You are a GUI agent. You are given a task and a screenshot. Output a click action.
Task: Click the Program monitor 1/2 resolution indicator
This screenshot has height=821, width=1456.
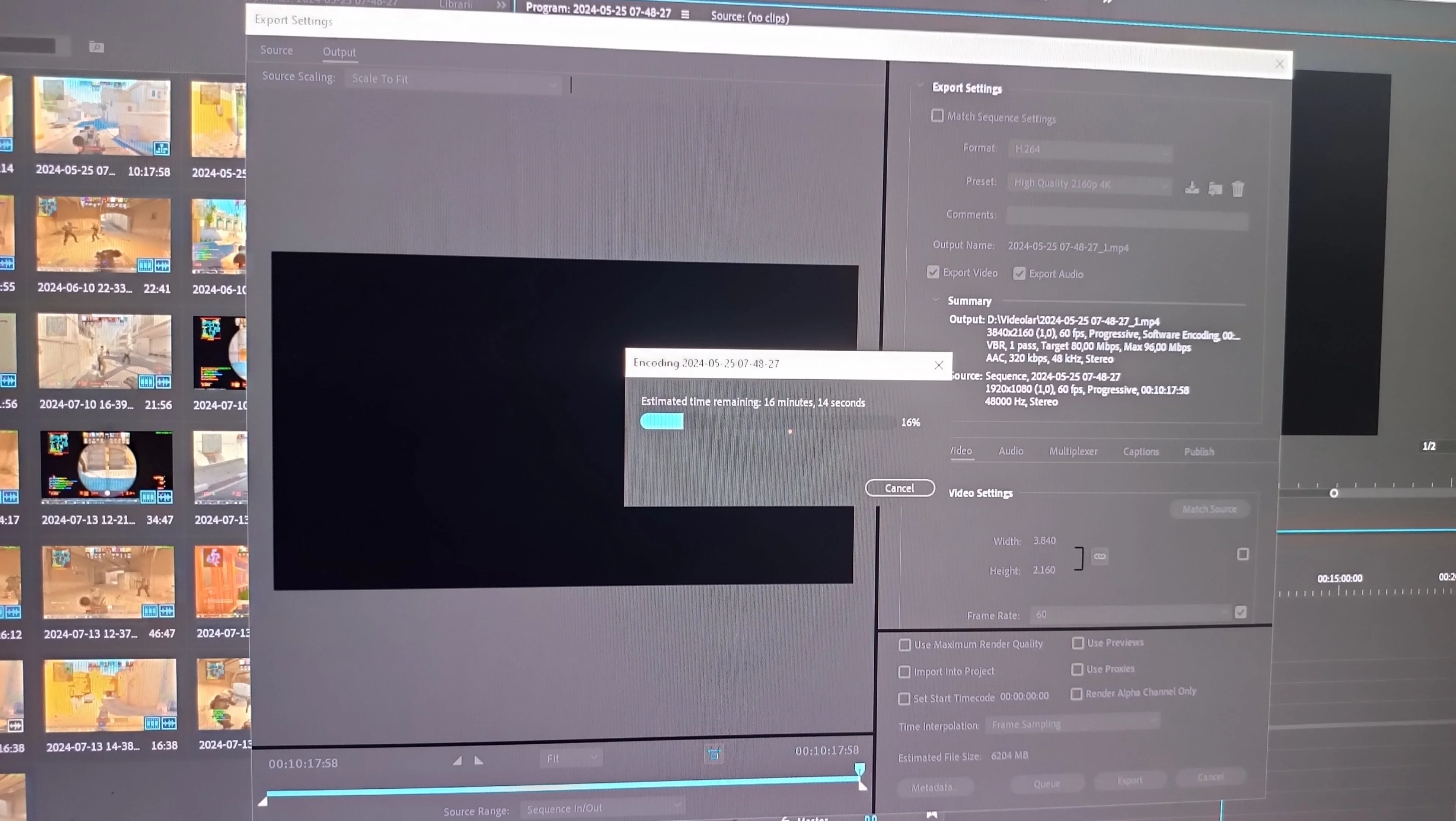pyautogui.click(x=1429, y=446)
